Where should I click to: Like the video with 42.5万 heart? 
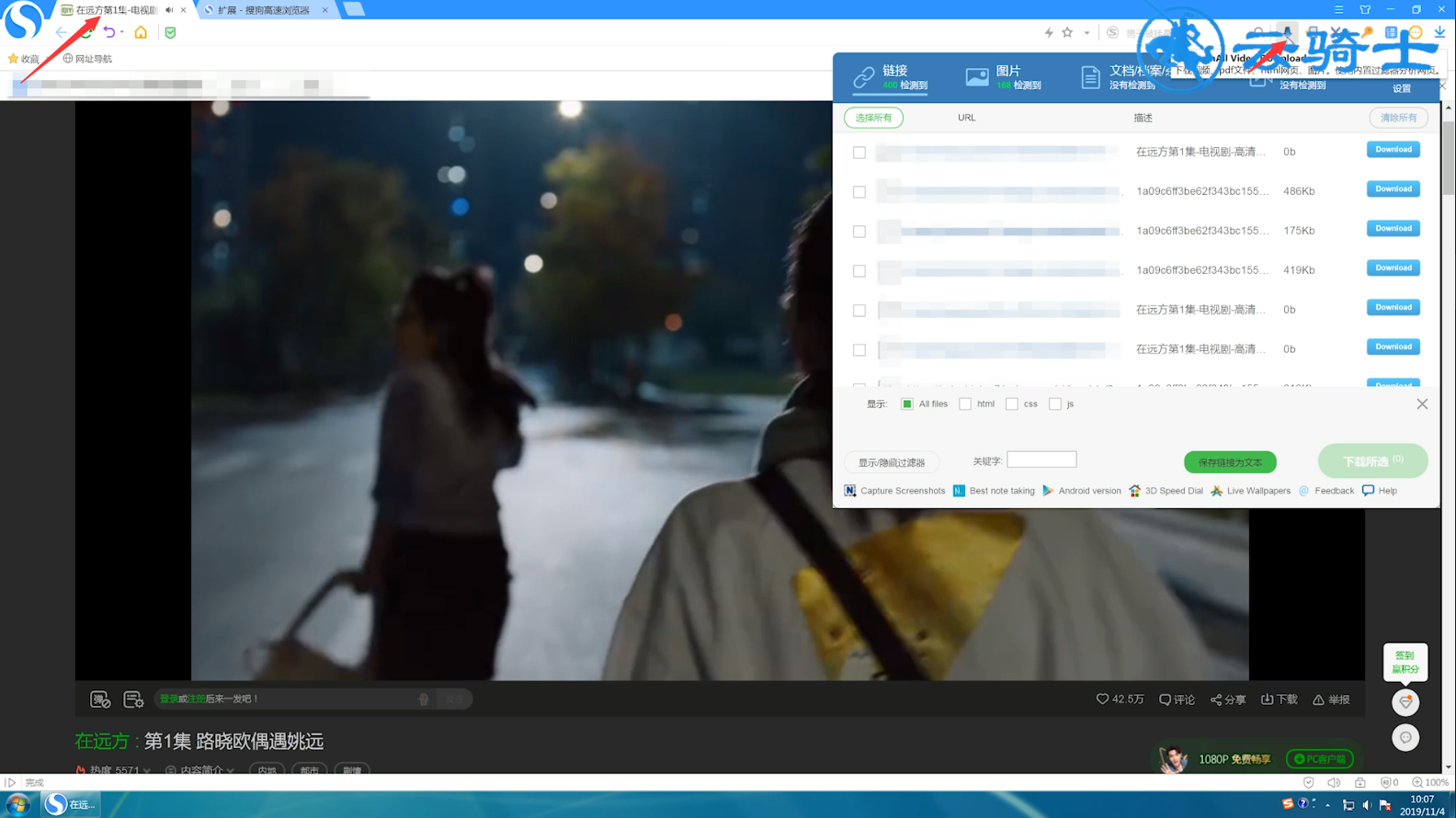pyautogui.click(x=1120, y=699)
